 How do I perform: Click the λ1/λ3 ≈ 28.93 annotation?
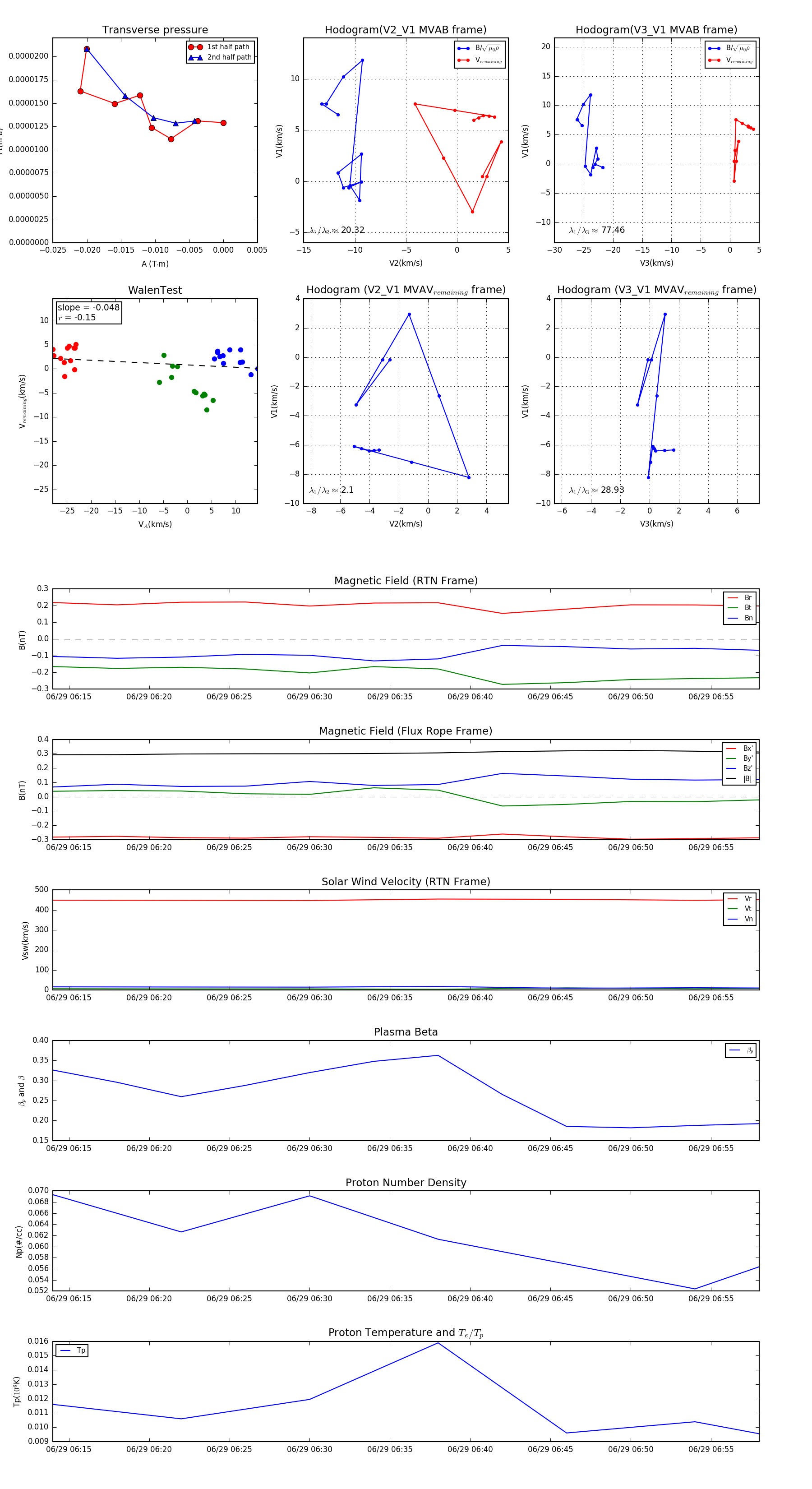pyautogui.click(x=597, y=490)
